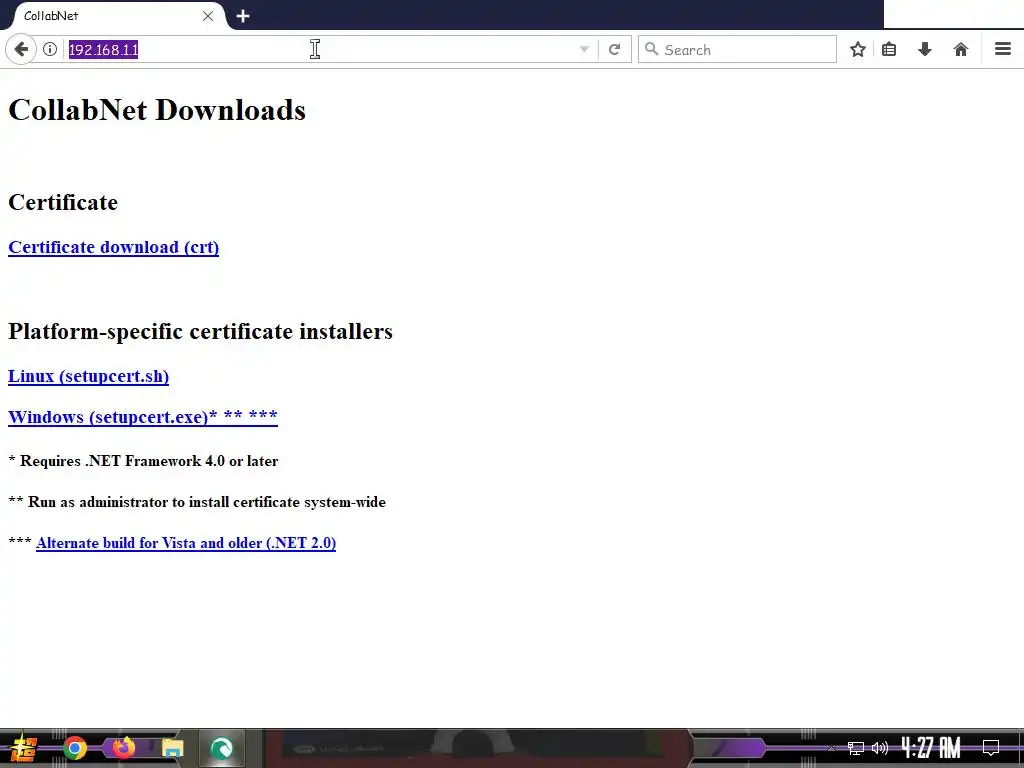Open the green swirl app on taskbar
Viewport: 1024px width, 768px height.
[x=222, y=748]
